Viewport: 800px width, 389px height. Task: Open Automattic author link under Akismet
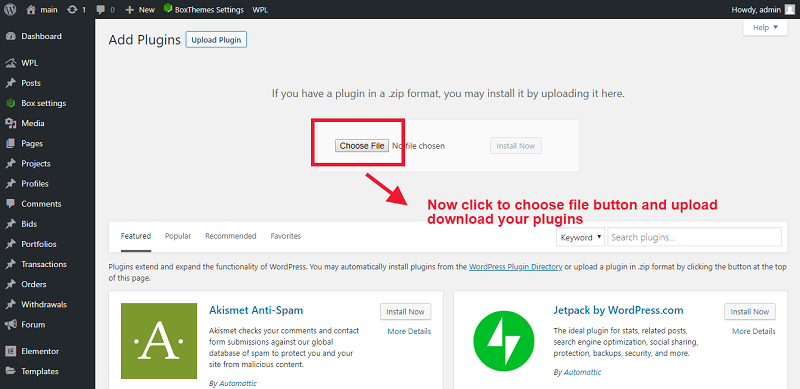238,383
